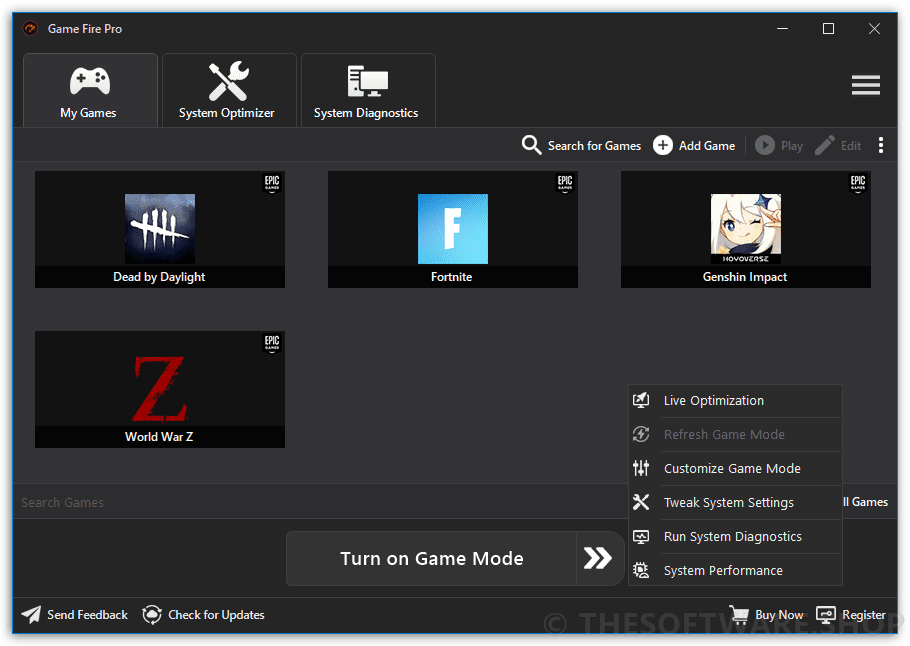Viewport: 910px width, 646px height.
Task: Click the Edit pencil icon
Action: pos(825,145)
